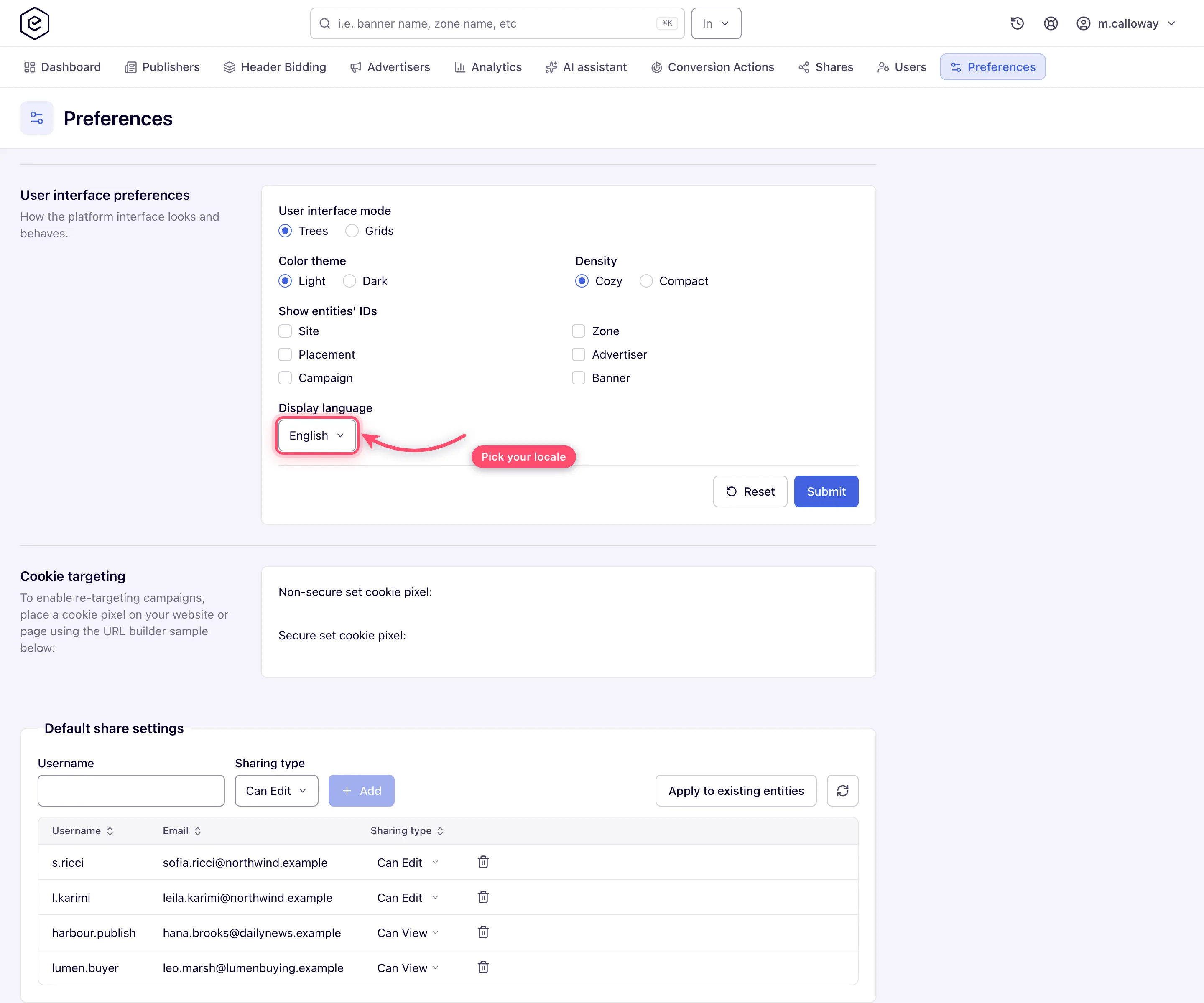Open the help lifebuoy icon
The height and width of the screenshot is (1003, 1204).
pyautogui.click(x=1050, y=23)
